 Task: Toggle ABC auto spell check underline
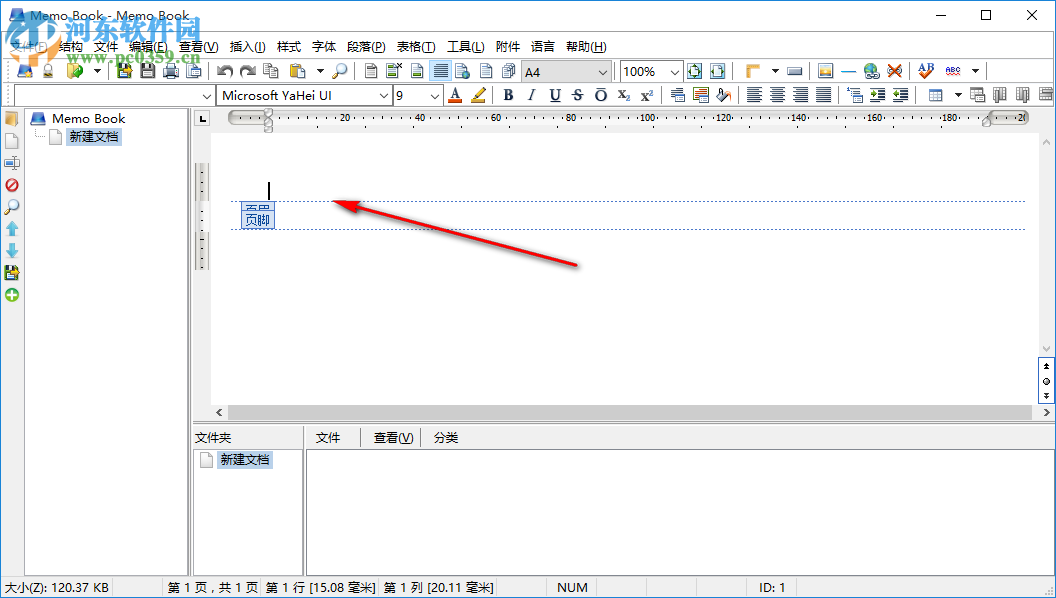953,71
